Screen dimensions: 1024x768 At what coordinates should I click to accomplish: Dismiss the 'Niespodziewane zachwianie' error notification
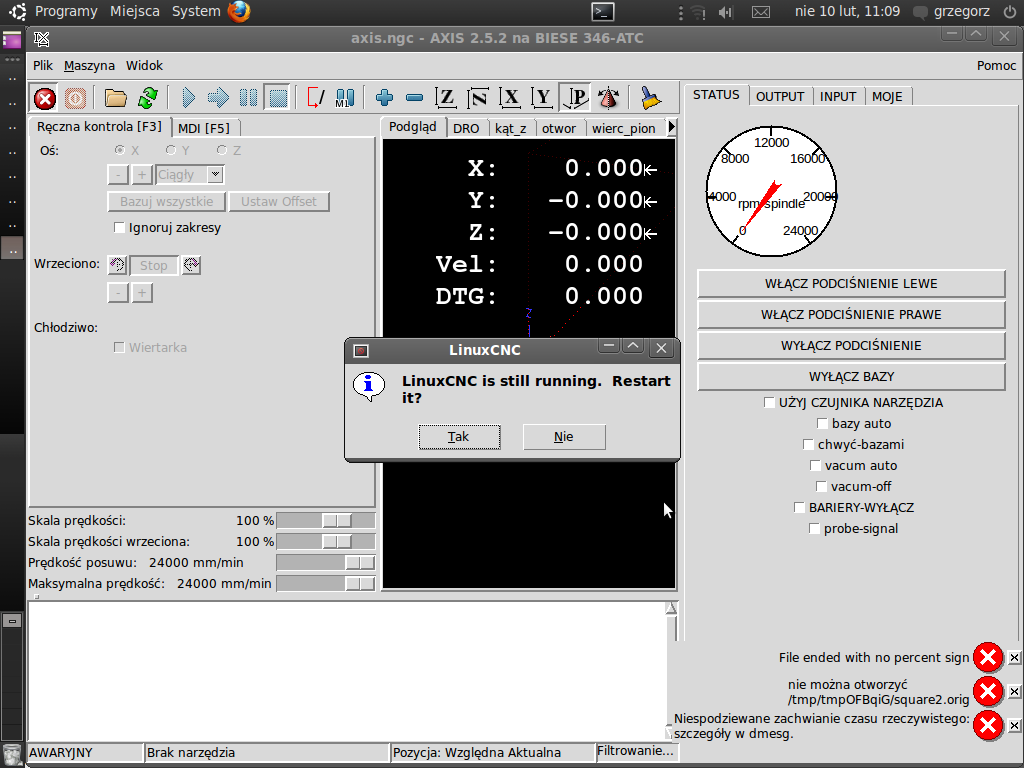point(1014,726)
